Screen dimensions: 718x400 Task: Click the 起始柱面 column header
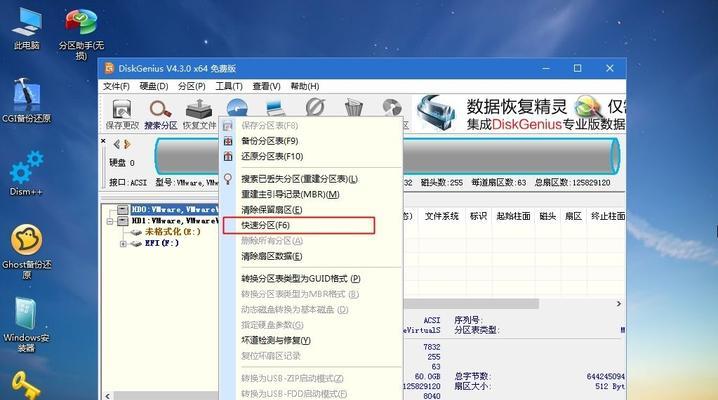513,216
